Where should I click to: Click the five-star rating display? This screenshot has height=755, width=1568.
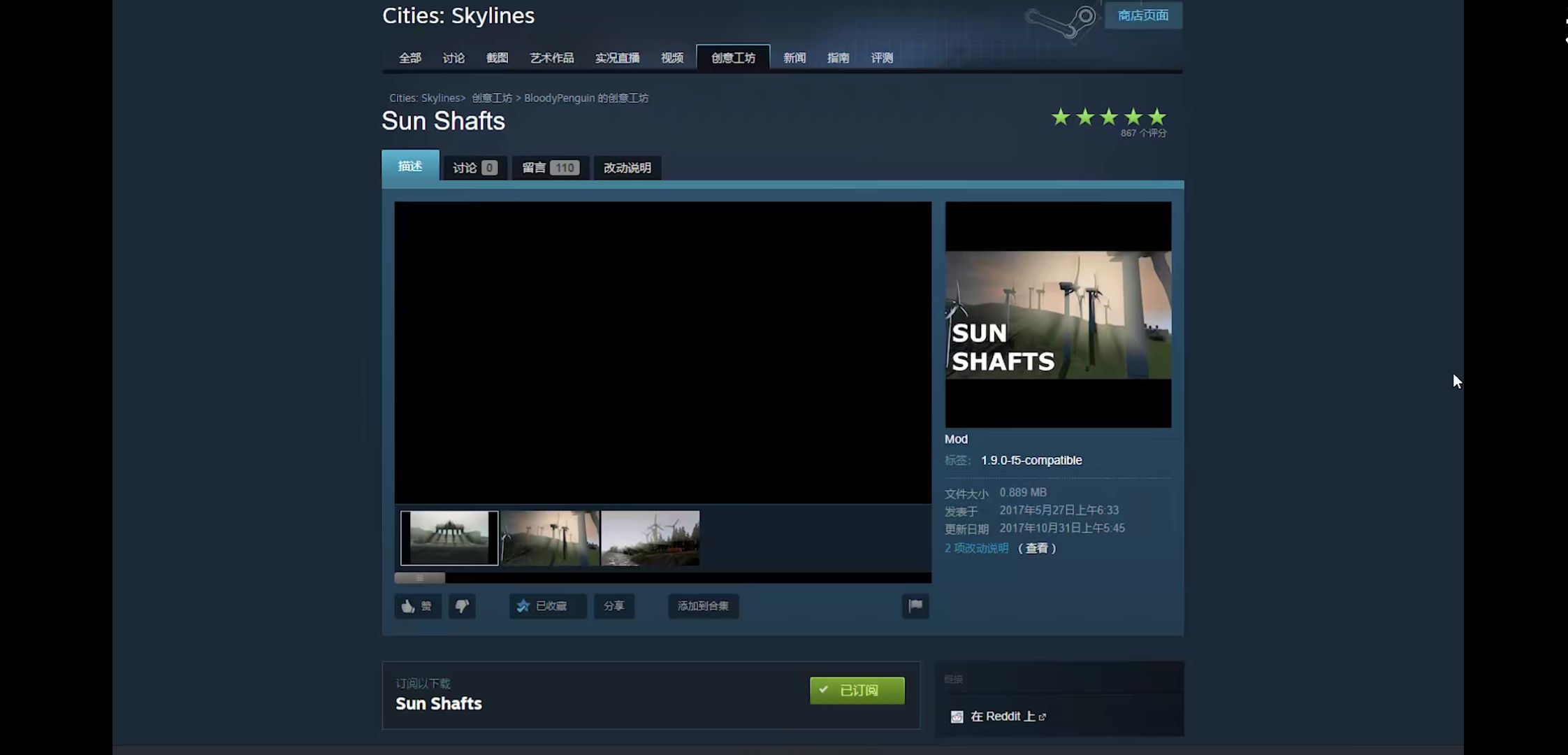pyautogui.click(x=1109, y=117)
